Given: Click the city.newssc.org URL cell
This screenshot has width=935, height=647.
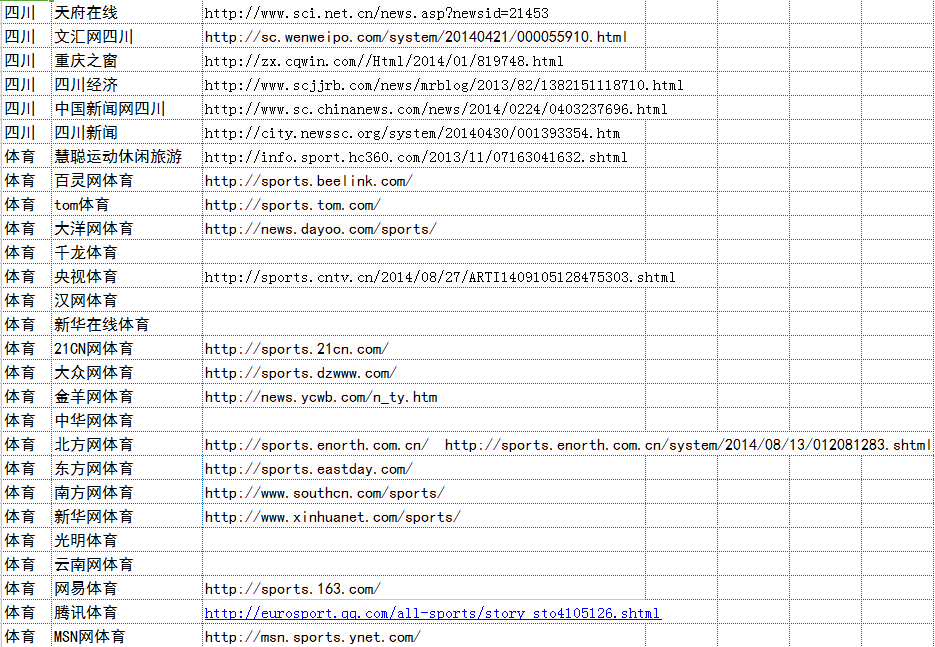Looking at the screenshot, I should 424,132.
